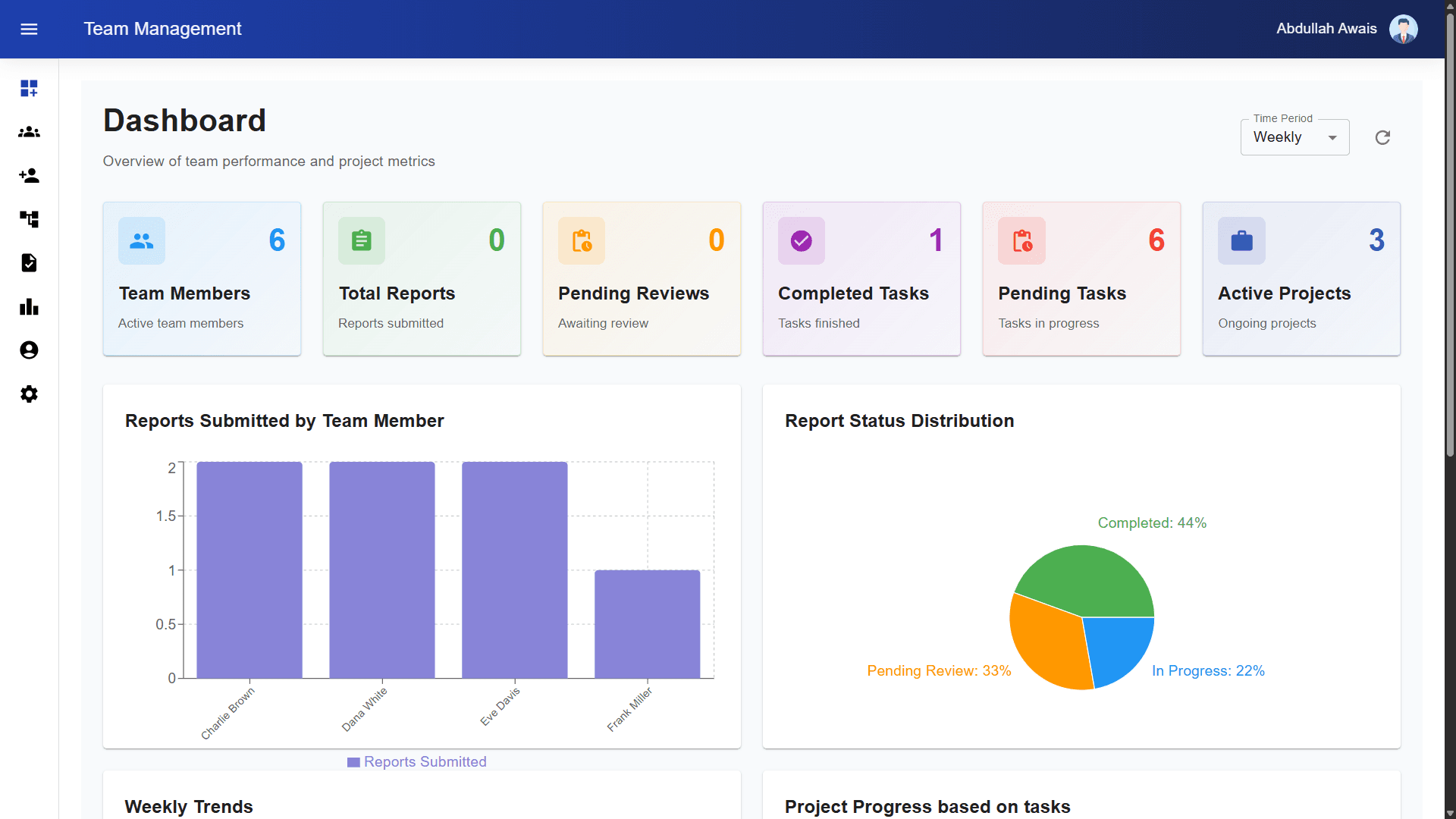
Task: Click the Team Members card people icon
Action: [142, 241]
